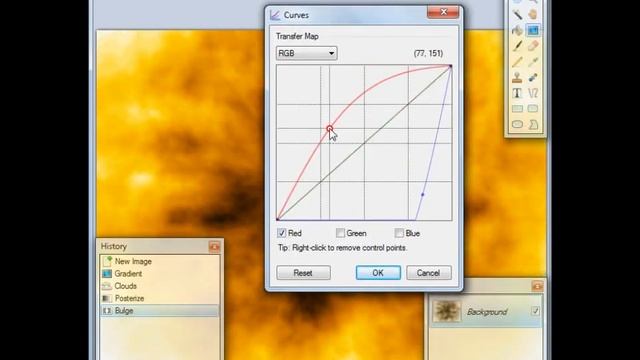This screenshot has height=360, width=640.
Task: Click the Cancel button
Action: click(429, 273)
